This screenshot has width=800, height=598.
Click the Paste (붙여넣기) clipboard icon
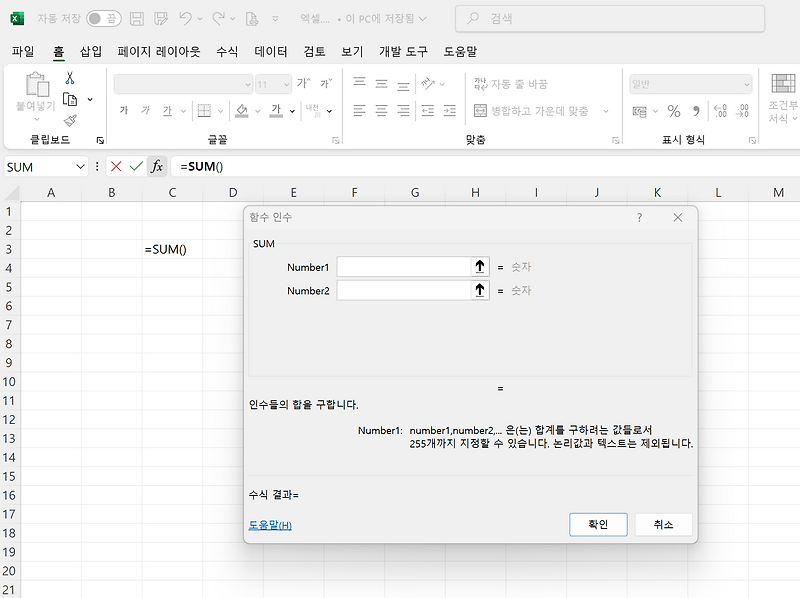click(37, 85)
